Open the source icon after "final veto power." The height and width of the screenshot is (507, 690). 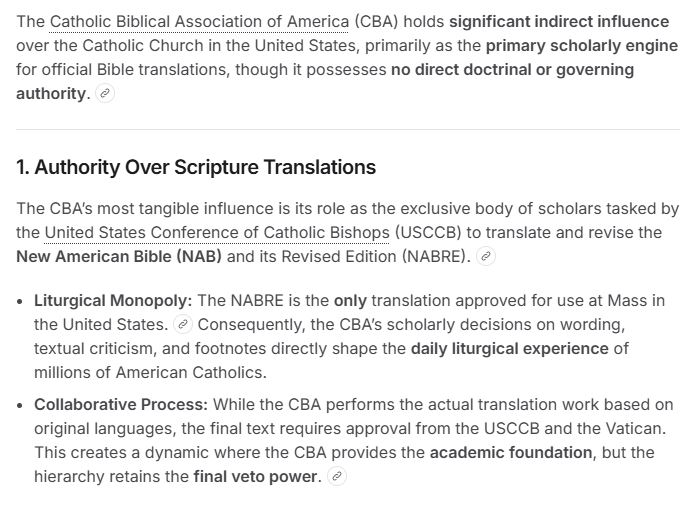pyautogui.click(x=337, y=477)
